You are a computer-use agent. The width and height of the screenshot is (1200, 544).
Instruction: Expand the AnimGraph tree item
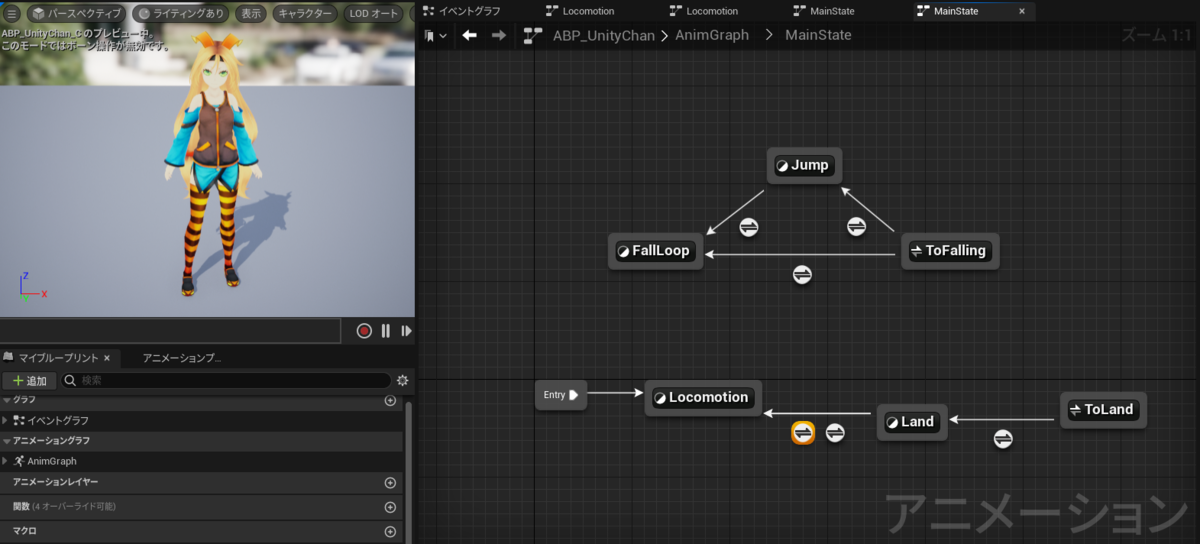(x=5, y=461)
